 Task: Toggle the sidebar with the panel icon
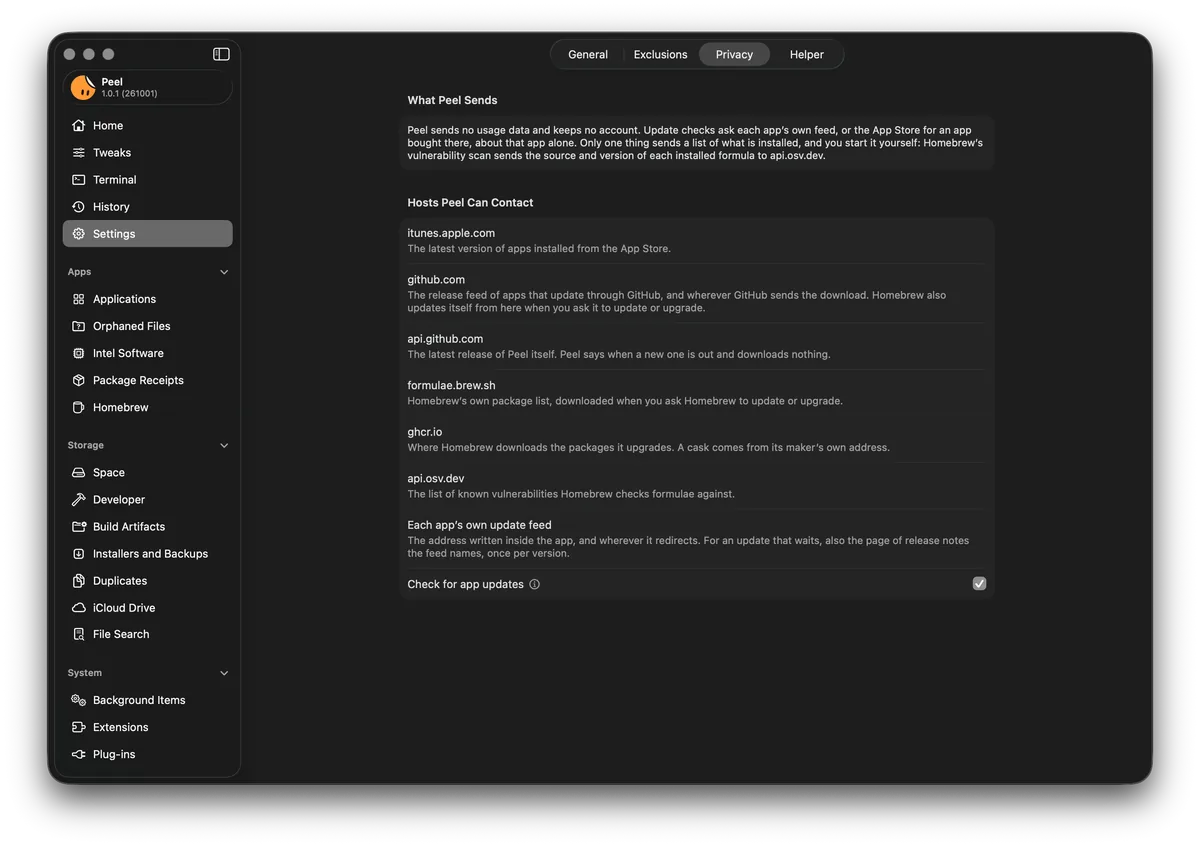coord(221,54)
